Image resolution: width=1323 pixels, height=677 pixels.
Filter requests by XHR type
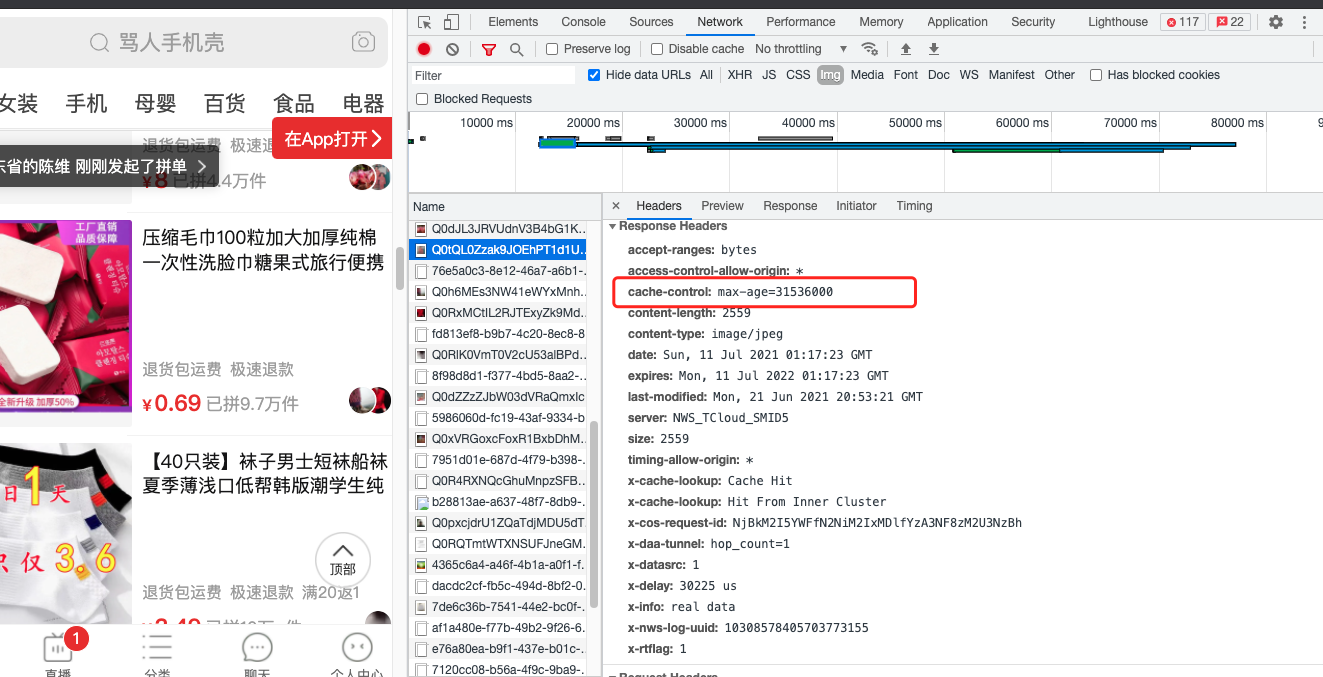pyautogui.click(x=740, y=75)
